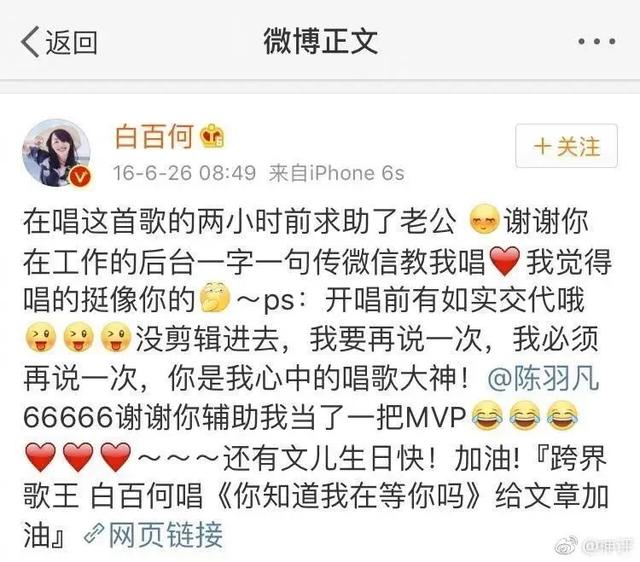640x562 pixels.
Task: Click the first heart in the triple hearts row
Action: point(40,457)
